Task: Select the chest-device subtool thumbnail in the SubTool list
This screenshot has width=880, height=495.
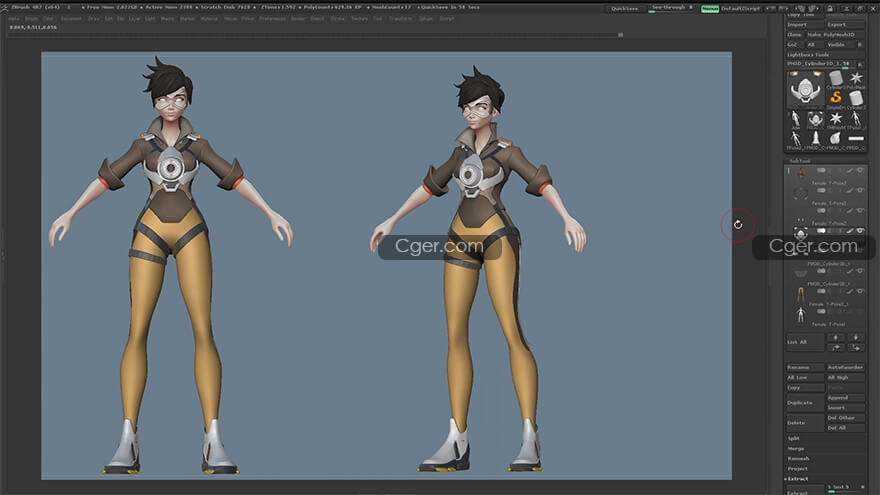Action: point(800,233)
